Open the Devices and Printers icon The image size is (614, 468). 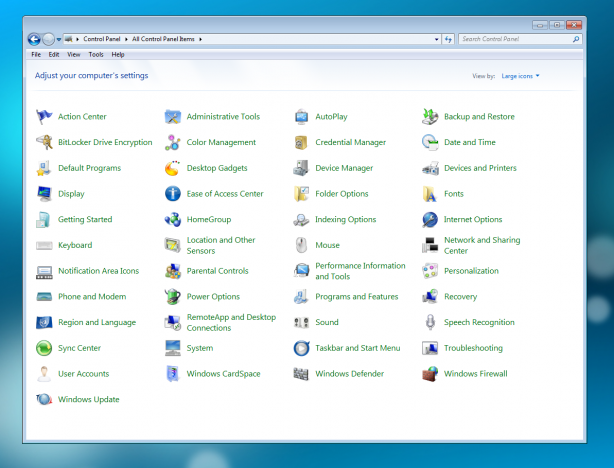(430, 168)
